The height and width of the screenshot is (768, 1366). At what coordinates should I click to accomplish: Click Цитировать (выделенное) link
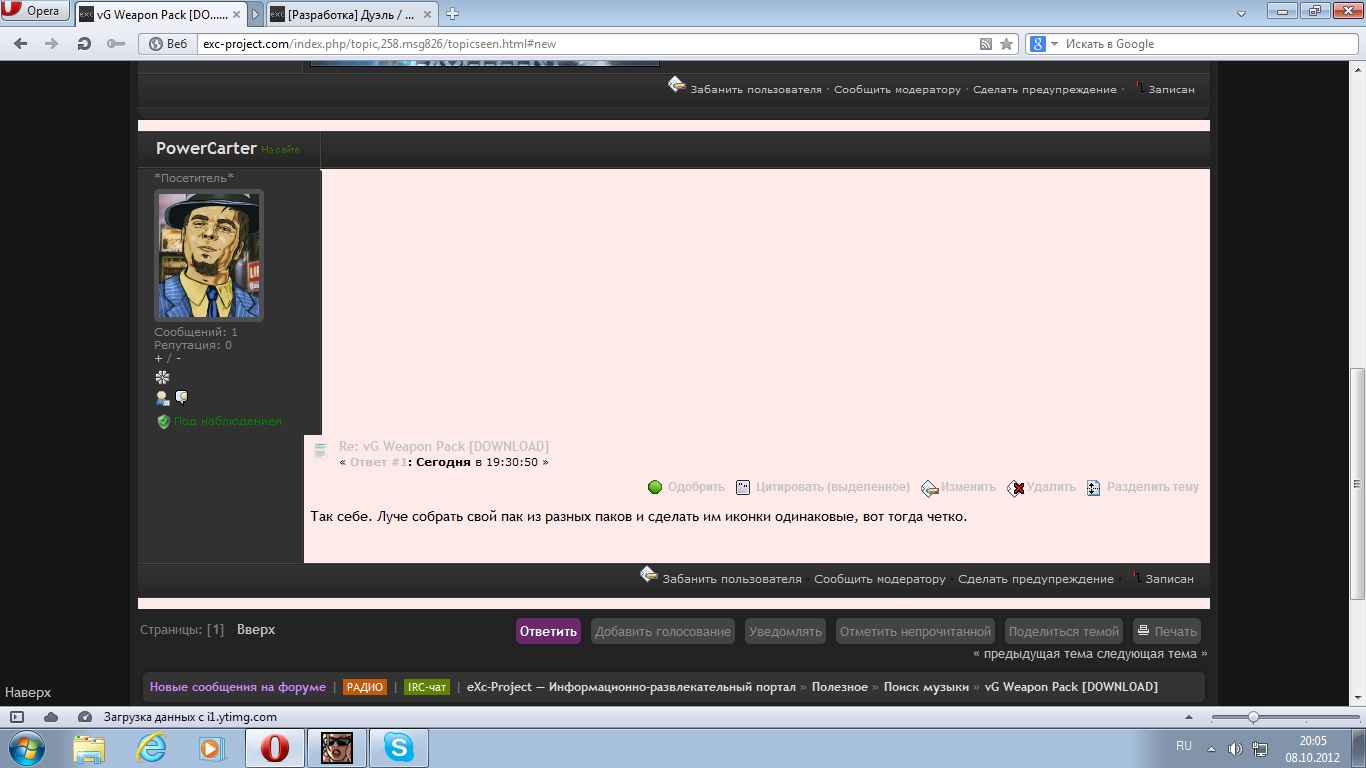[833, 487]
